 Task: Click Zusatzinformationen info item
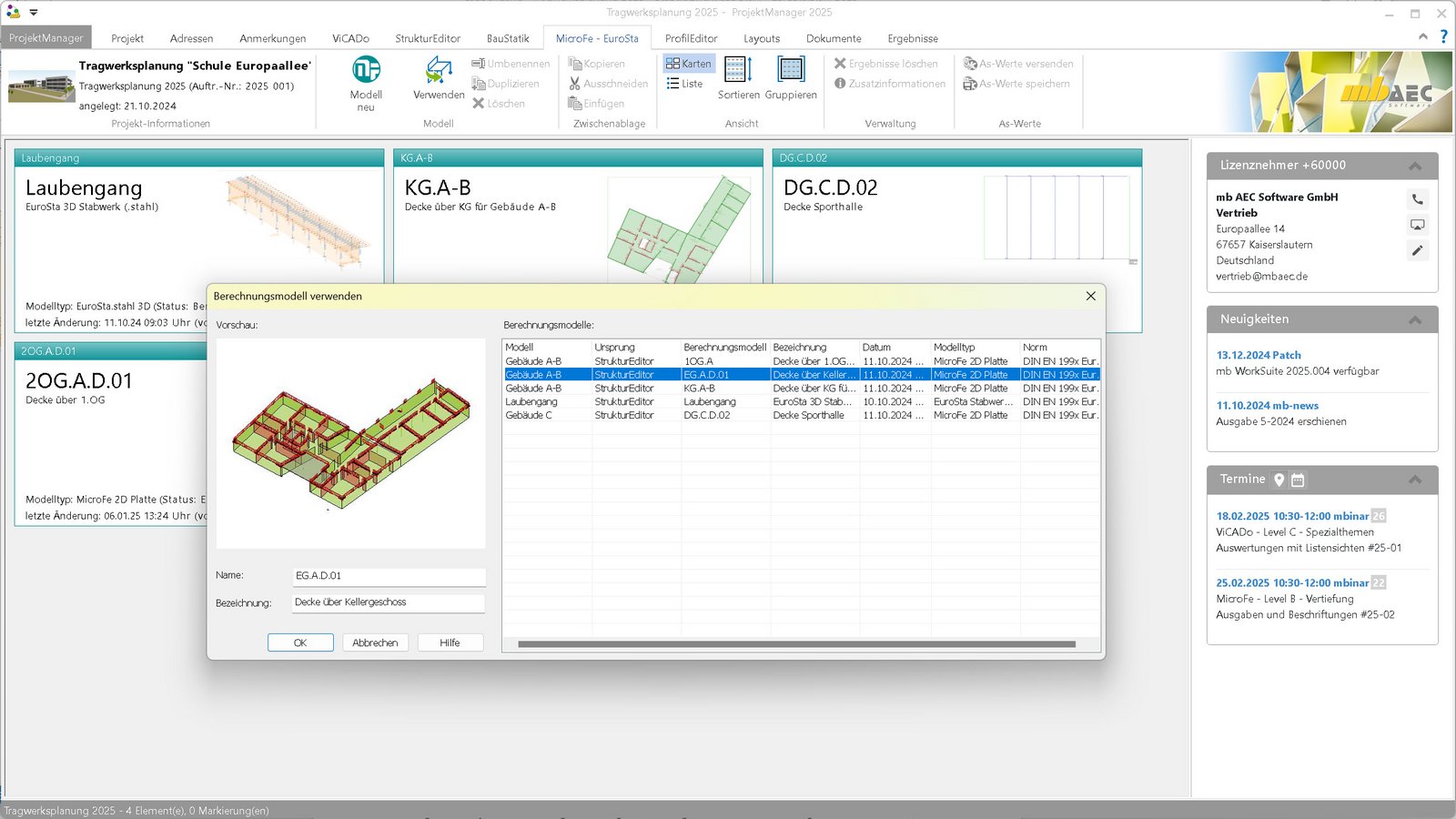point(890,84)
